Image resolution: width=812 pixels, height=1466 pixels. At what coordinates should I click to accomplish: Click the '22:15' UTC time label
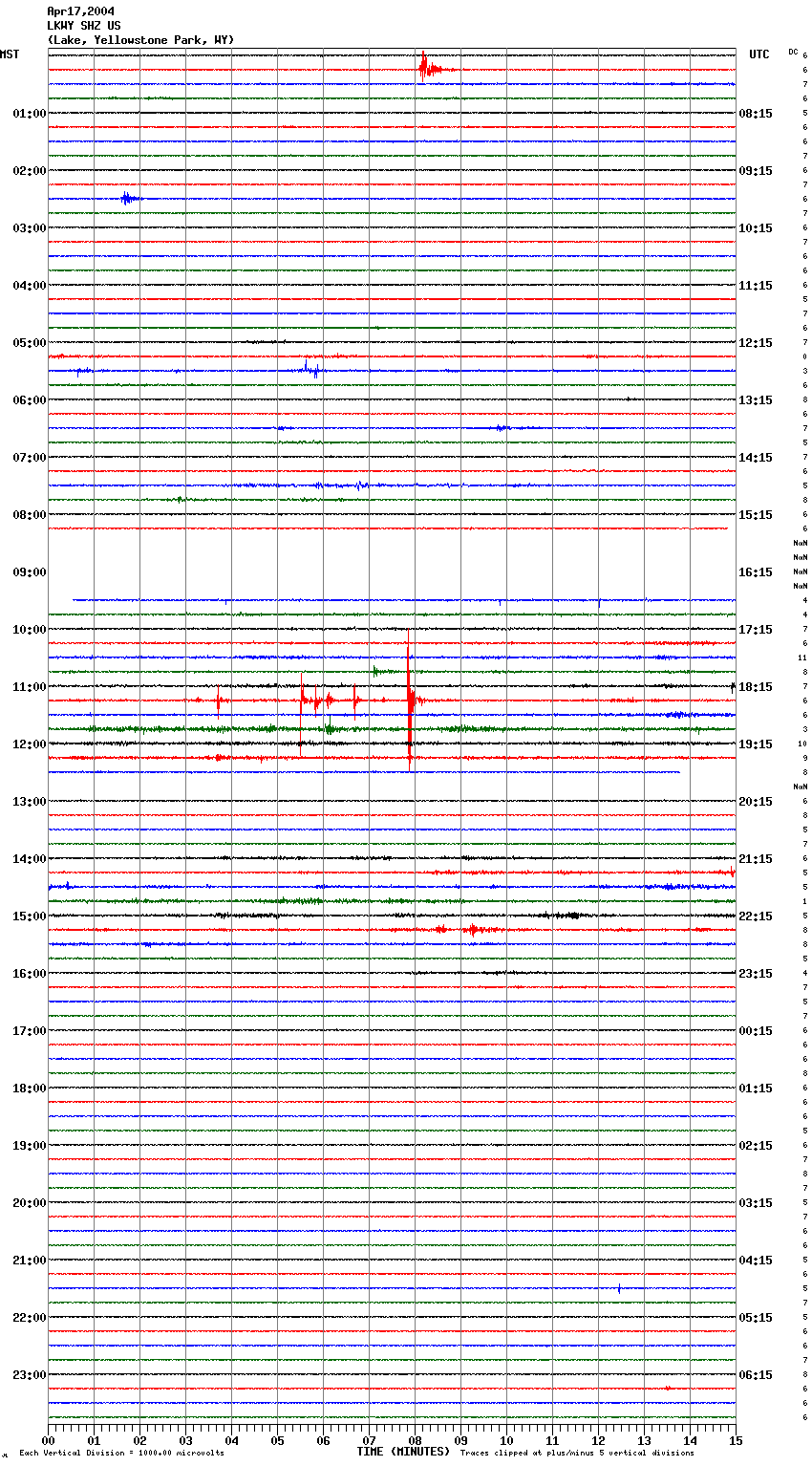[x=756, y=916]
